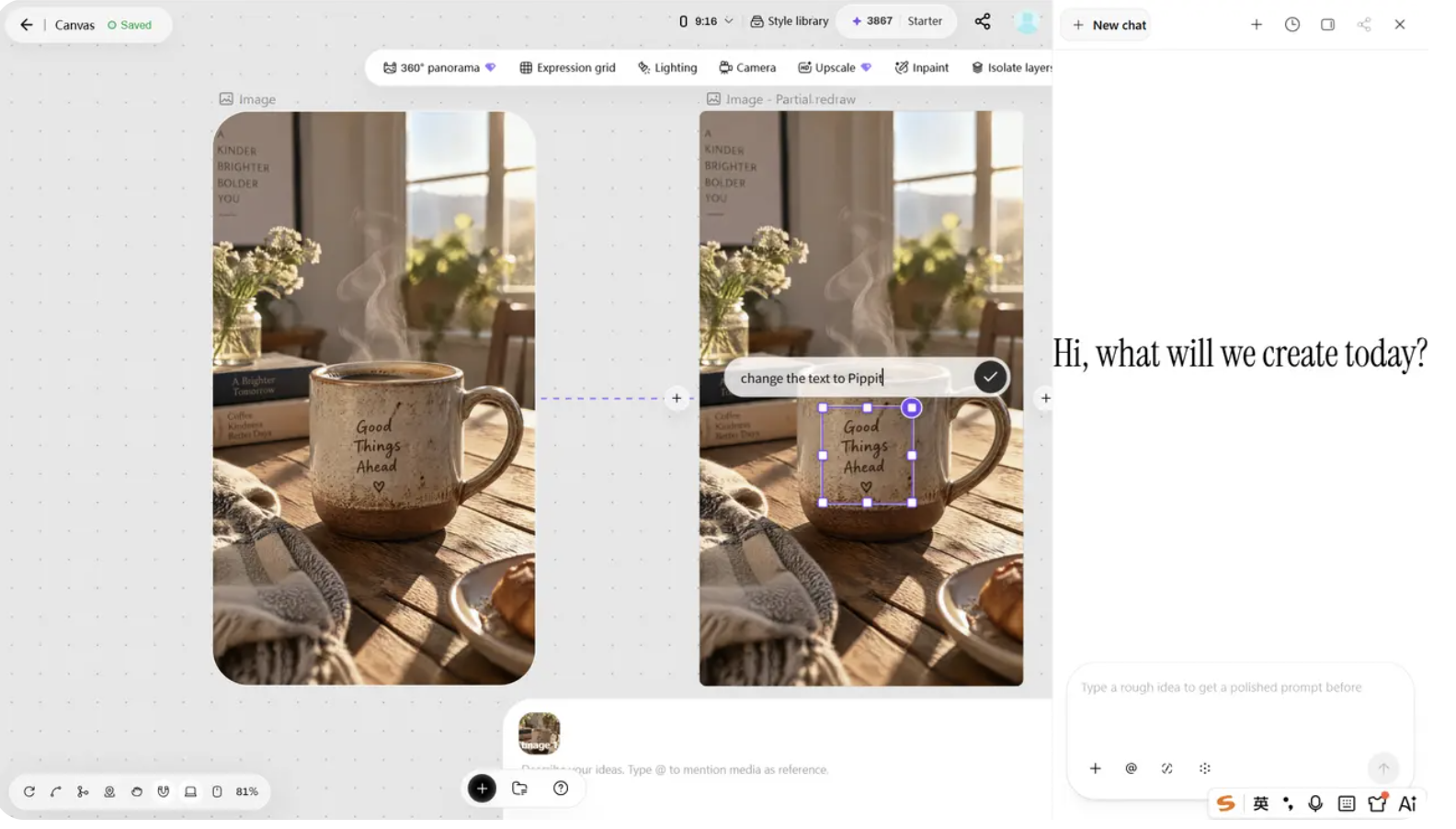Toggle the laptop trackpad mode
Viewport: 1456px width, 829px height.
click(x=190, y=791)
